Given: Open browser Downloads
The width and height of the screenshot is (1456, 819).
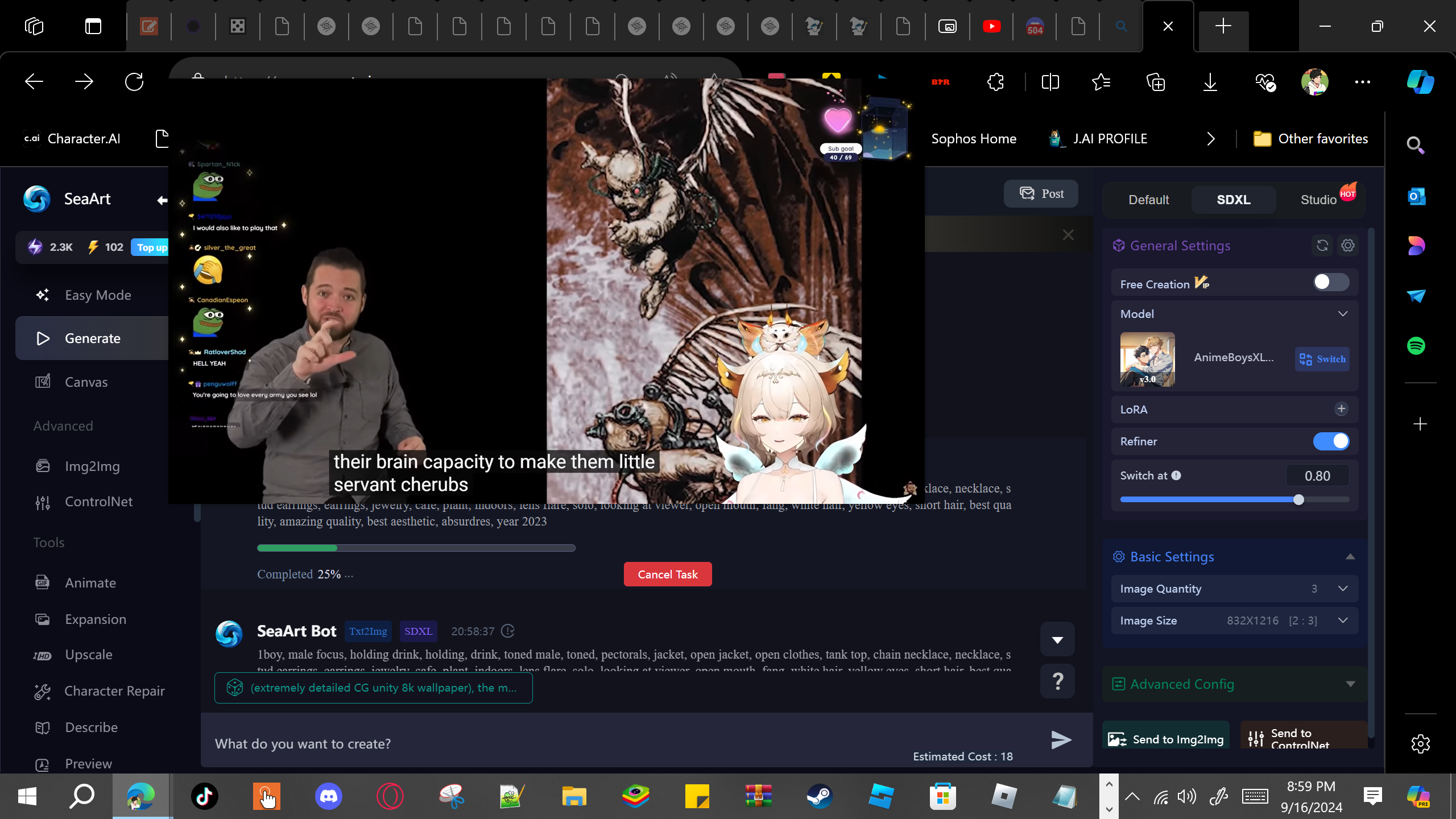Looking at the screenshot, I should tap(1210, 82).
